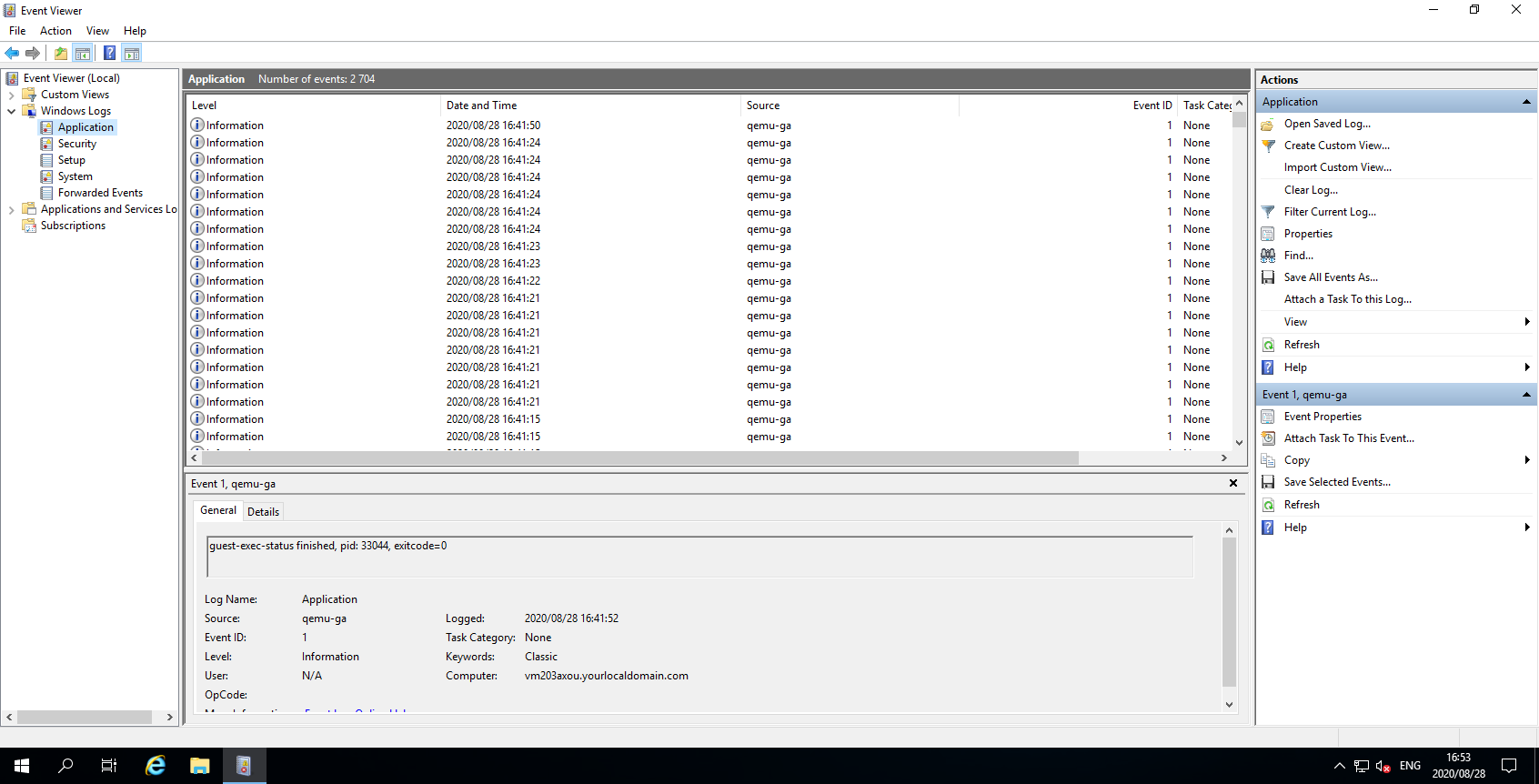1539x784 pixels.
Task: Open log Properties from the Actions pane
Action: [1308, 234]
